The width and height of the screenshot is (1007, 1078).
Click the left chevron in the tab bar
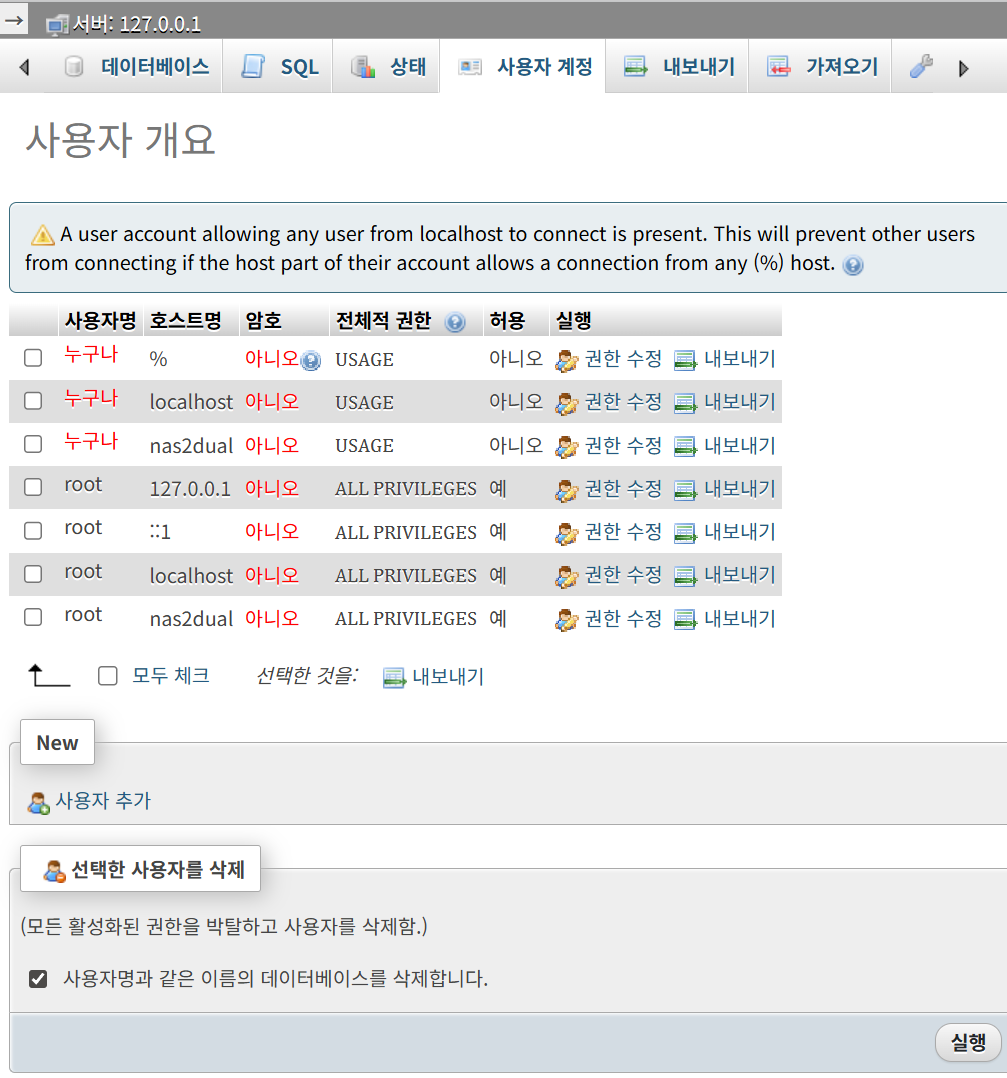22,66
